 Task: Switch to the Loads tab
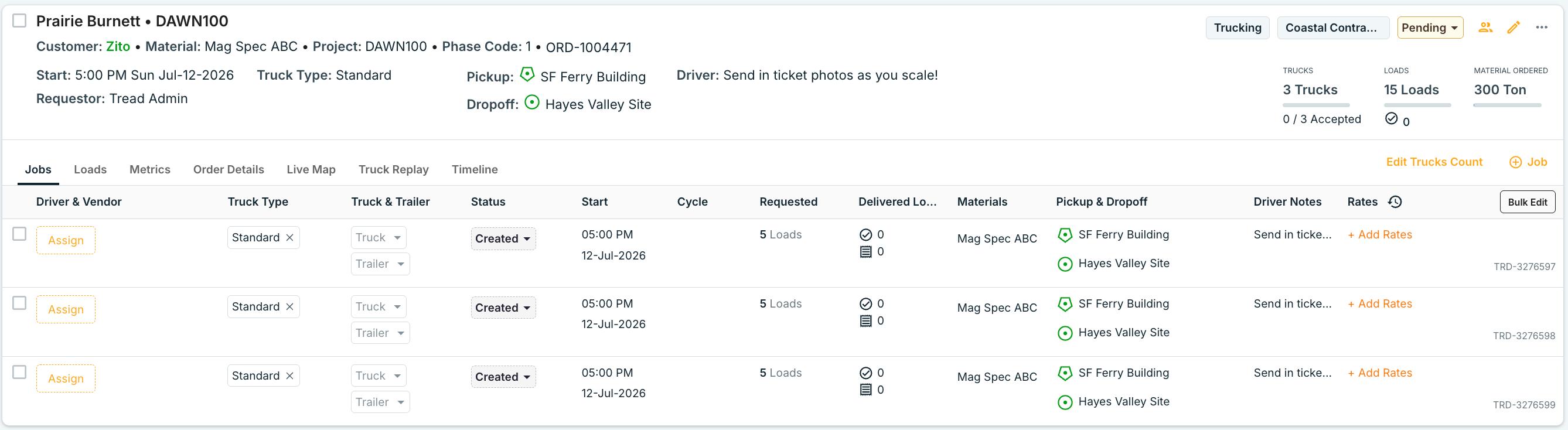[90, 170]
